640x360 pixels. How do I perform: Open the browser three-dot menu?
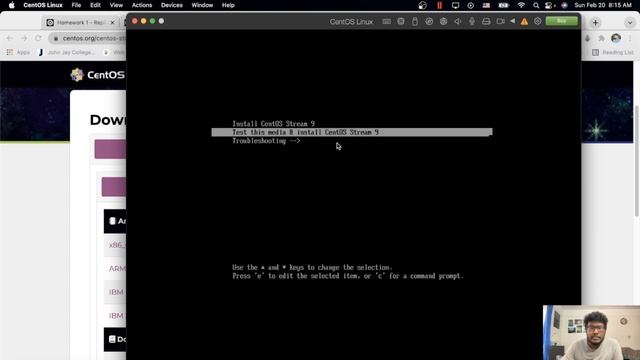tap(630, 38)
